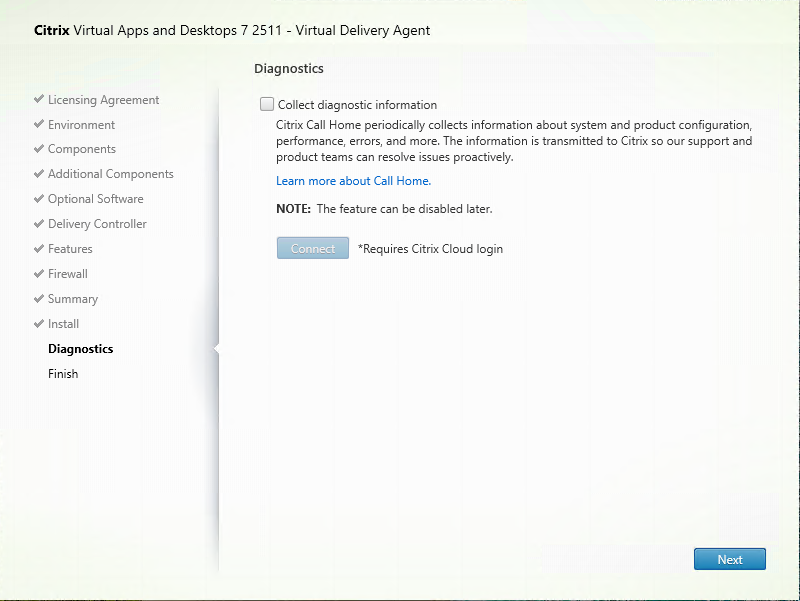Click the checkmark beside Firewall

(x=39, y=274)
